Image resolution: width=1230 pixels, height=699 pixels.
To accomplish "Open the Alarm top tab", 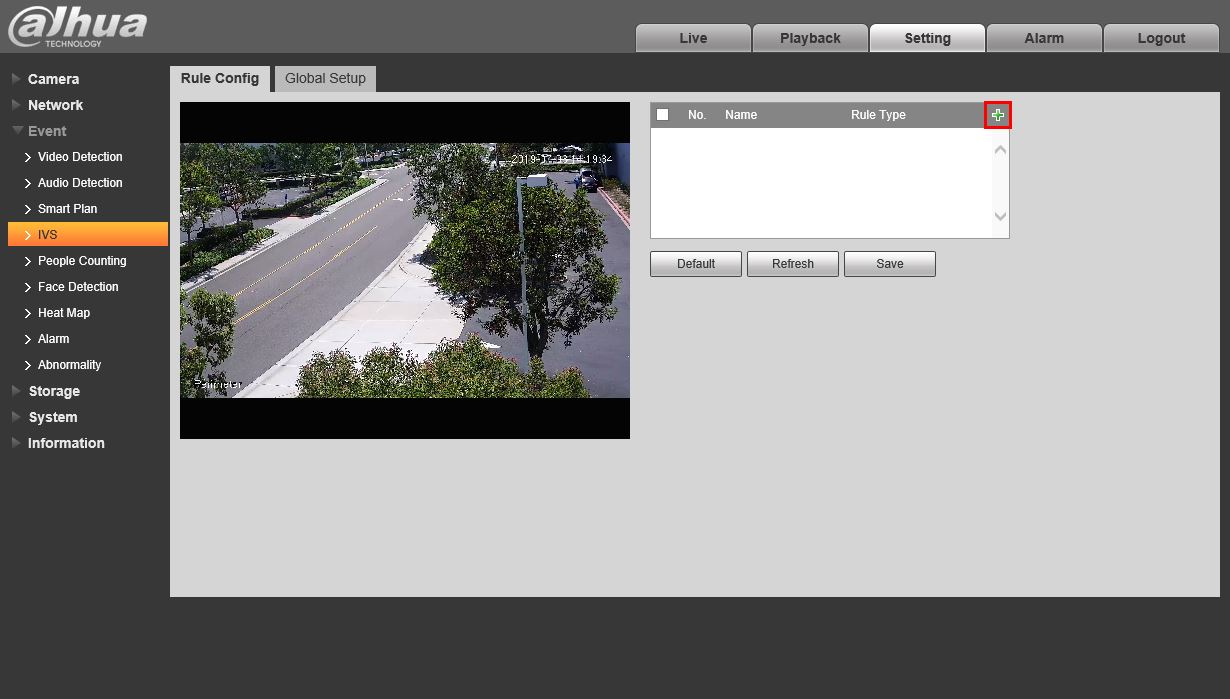I will 1044,38.
